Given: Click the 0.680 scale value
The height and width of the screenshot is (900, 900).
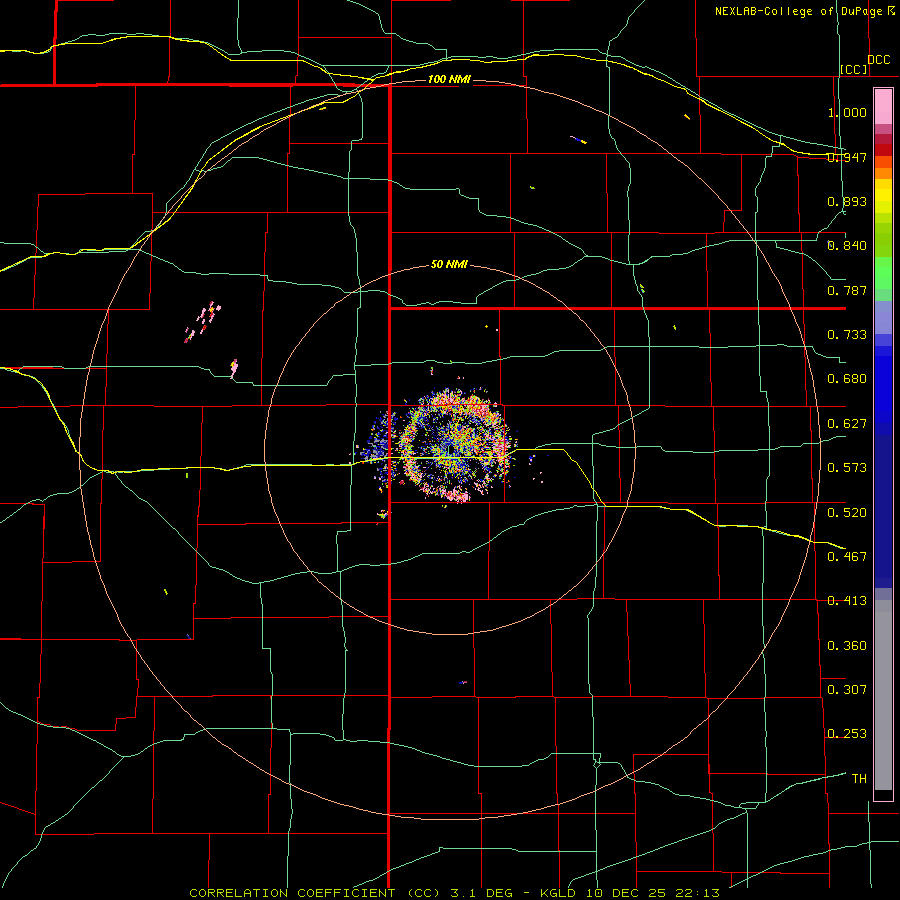Looking at the screenshot, I should [x=847, y=379].
